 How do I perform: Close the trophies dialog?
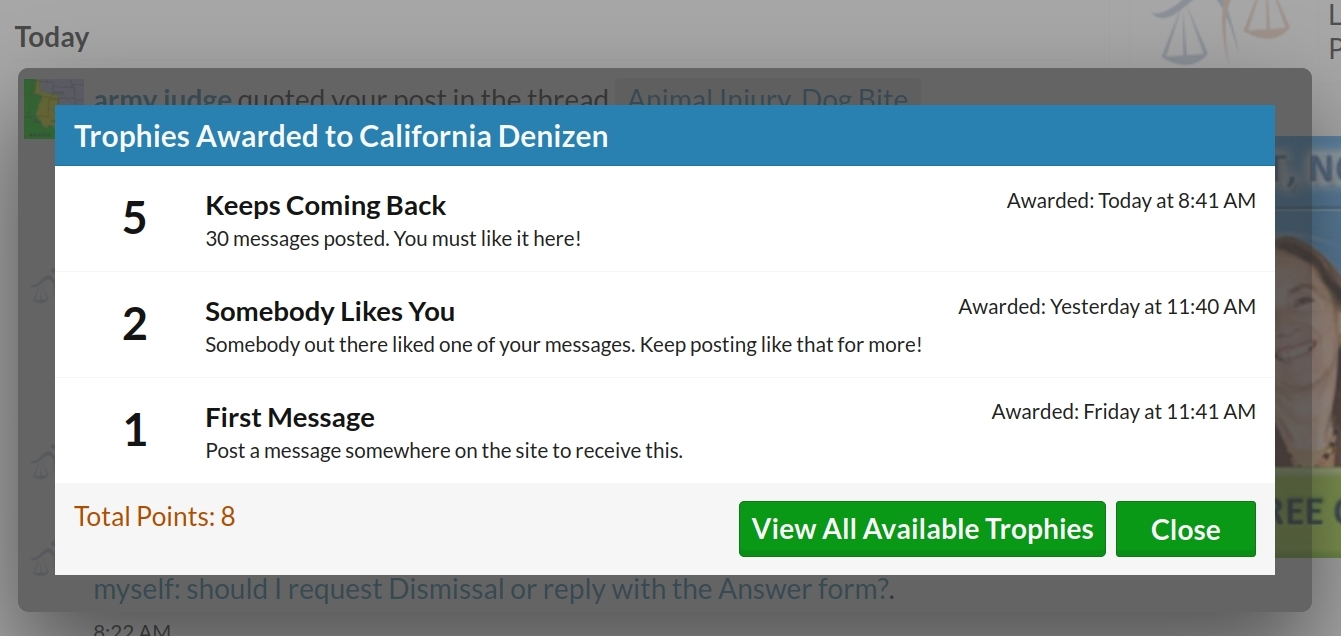point(1185,529)
